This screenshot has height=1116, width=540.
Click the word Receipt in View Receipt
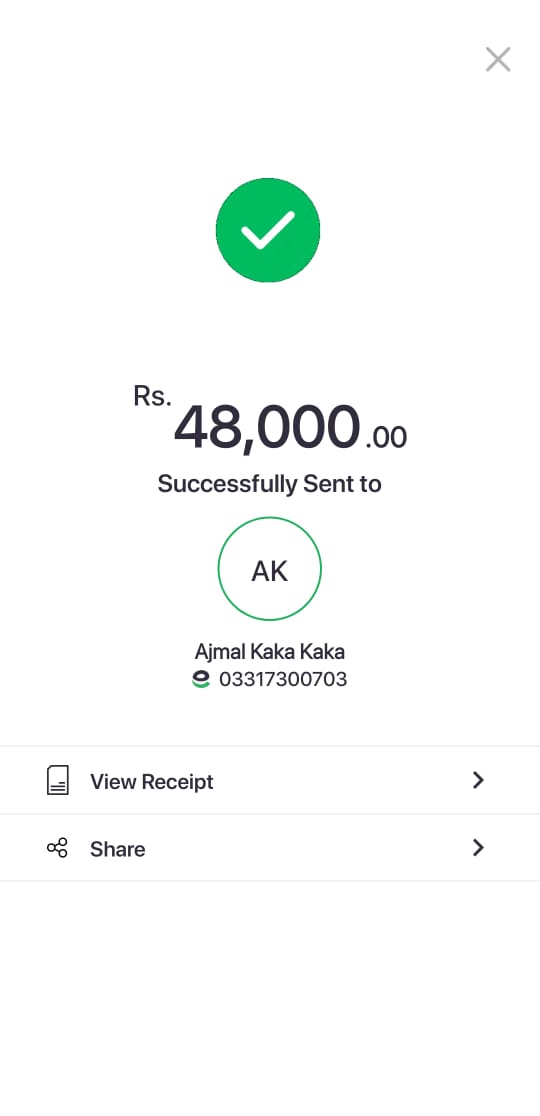[x=177, y=782]
